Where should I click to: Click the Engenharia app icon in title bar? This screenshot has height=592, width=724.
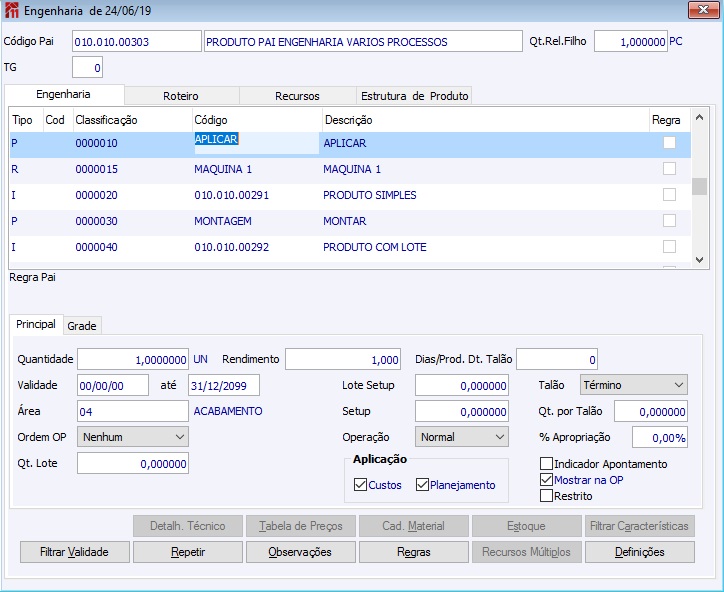click(x=10, y=10)
